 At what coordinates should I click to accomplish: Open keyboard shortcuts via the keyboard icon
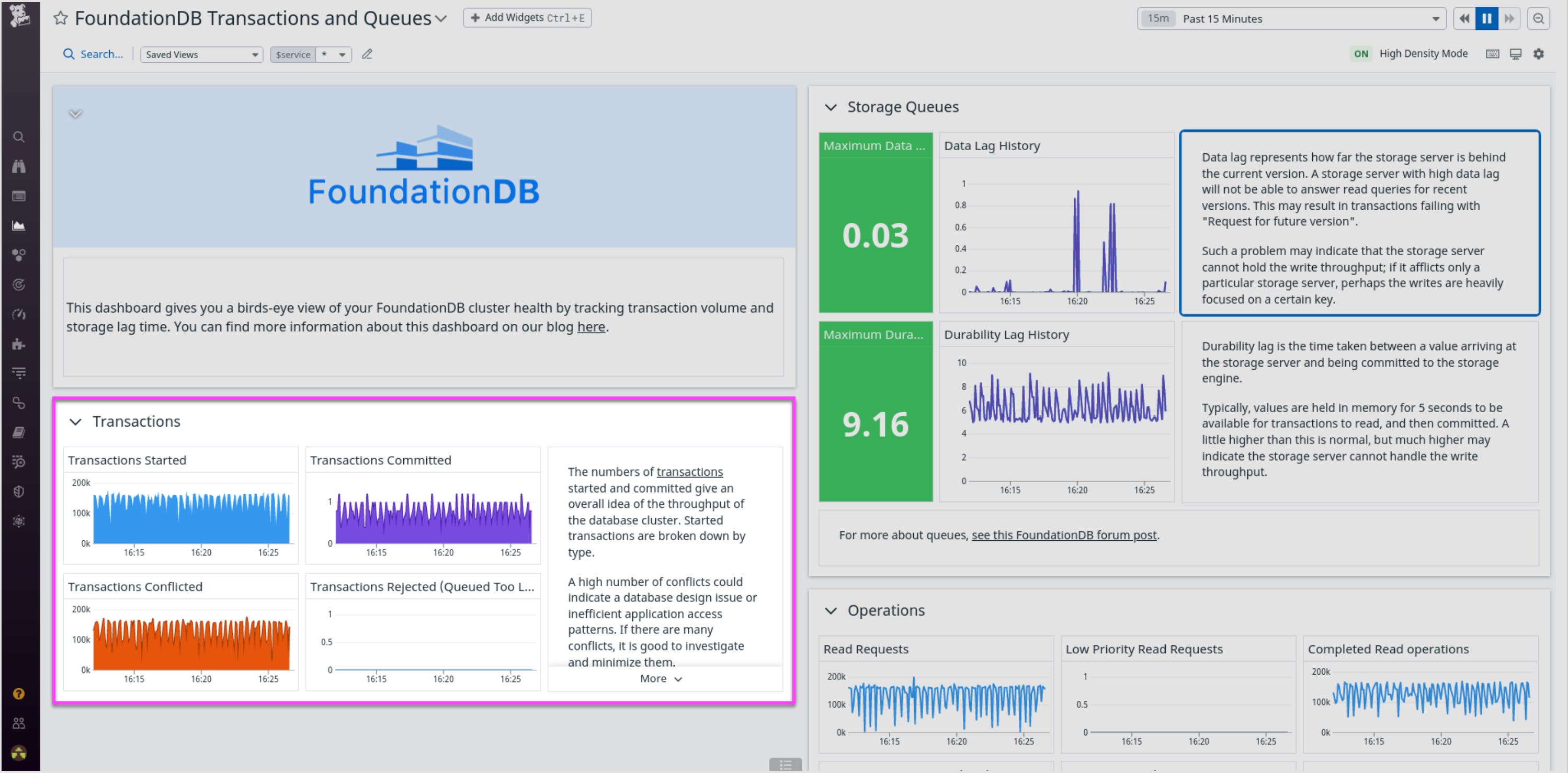(1493, 53)
